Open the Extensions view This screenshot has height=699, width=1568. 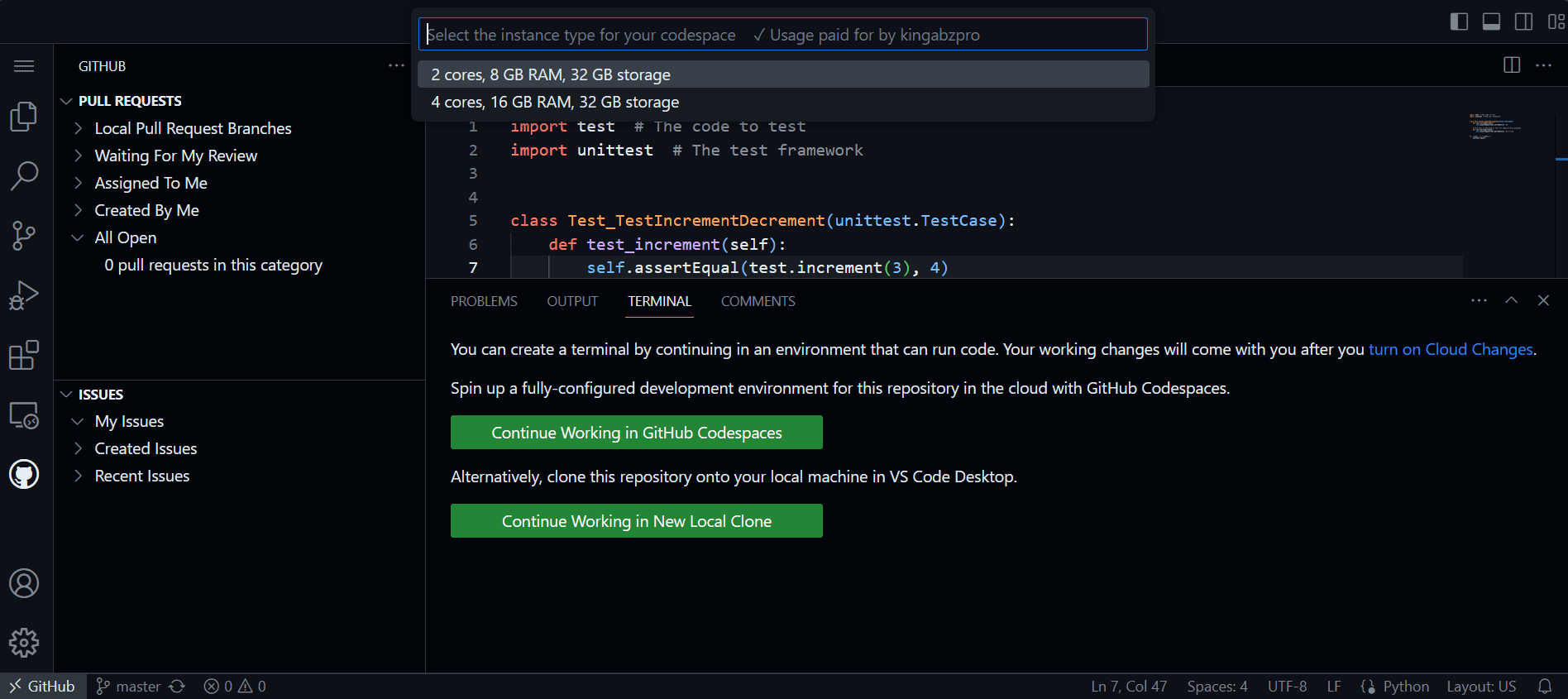24,355
